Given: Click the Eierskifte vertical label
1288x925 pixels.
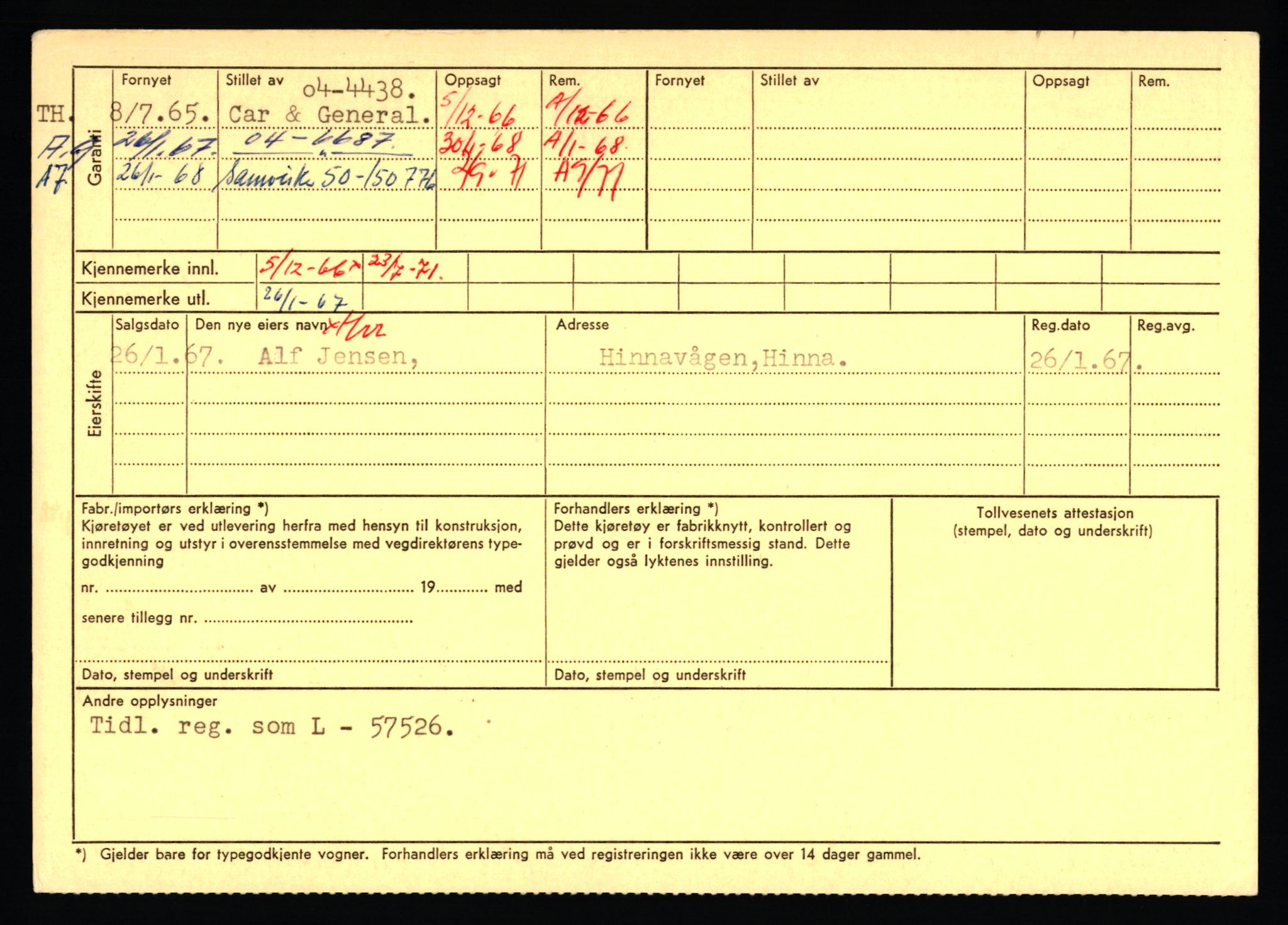Looking at the screenshot, I should coord(94,403).
